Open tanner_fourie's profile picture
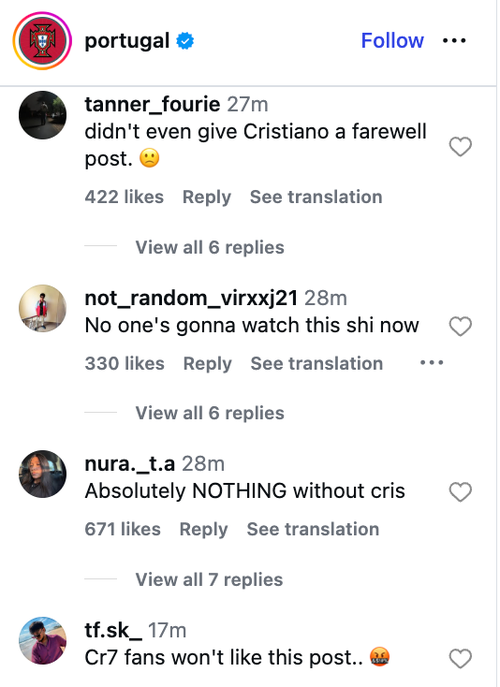 click(43, 115)
